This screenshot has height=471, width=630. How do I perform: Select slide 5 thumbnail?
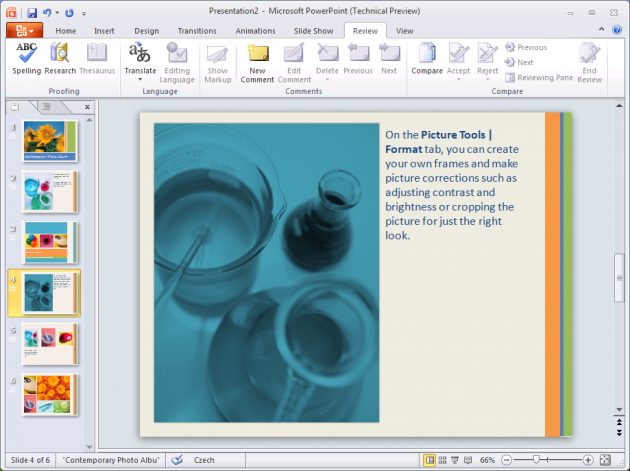(49, 344)
